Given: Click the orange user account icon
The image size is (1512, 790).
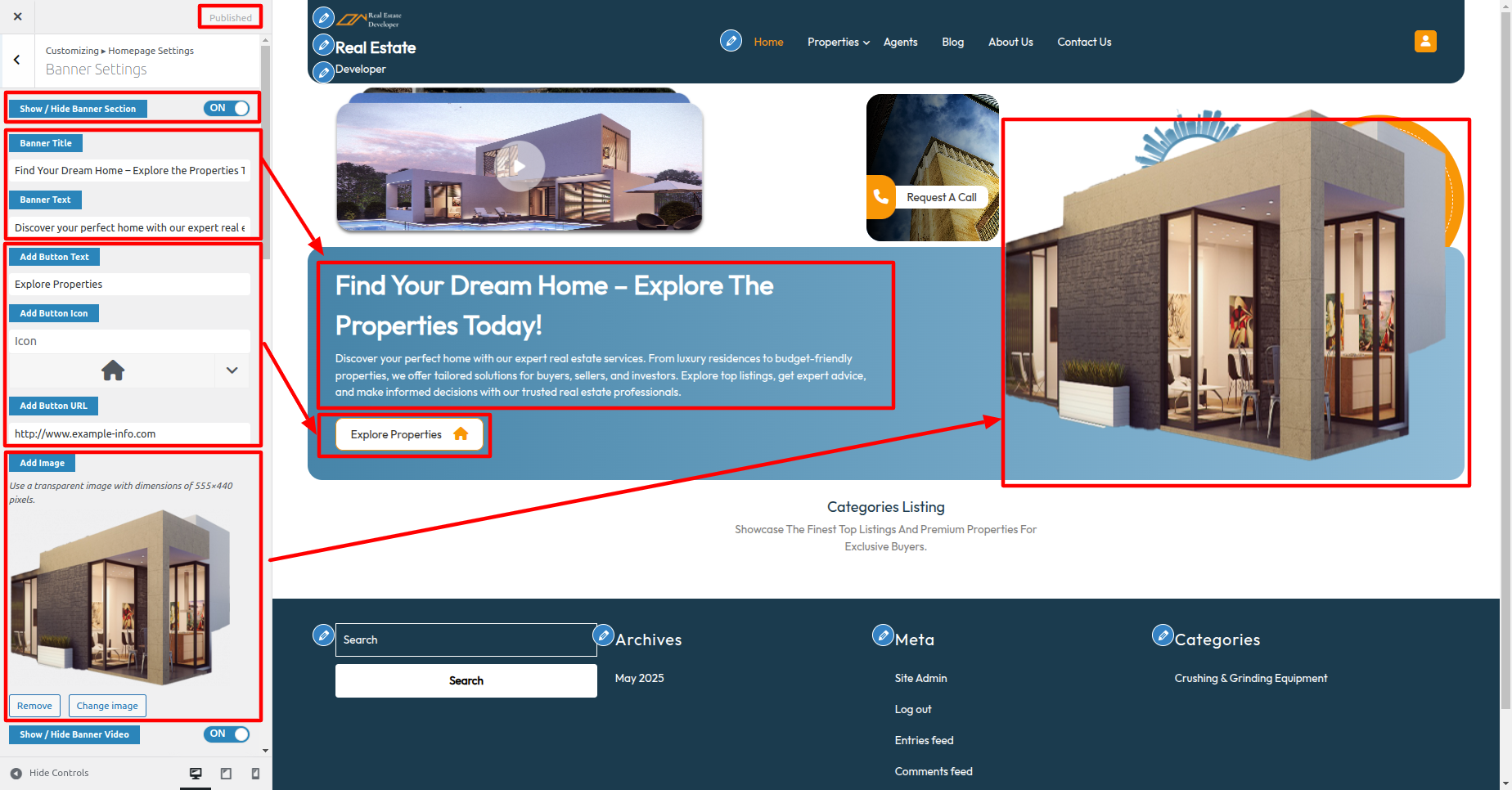Looking at the screenshot, I should tap(1425, 42).
